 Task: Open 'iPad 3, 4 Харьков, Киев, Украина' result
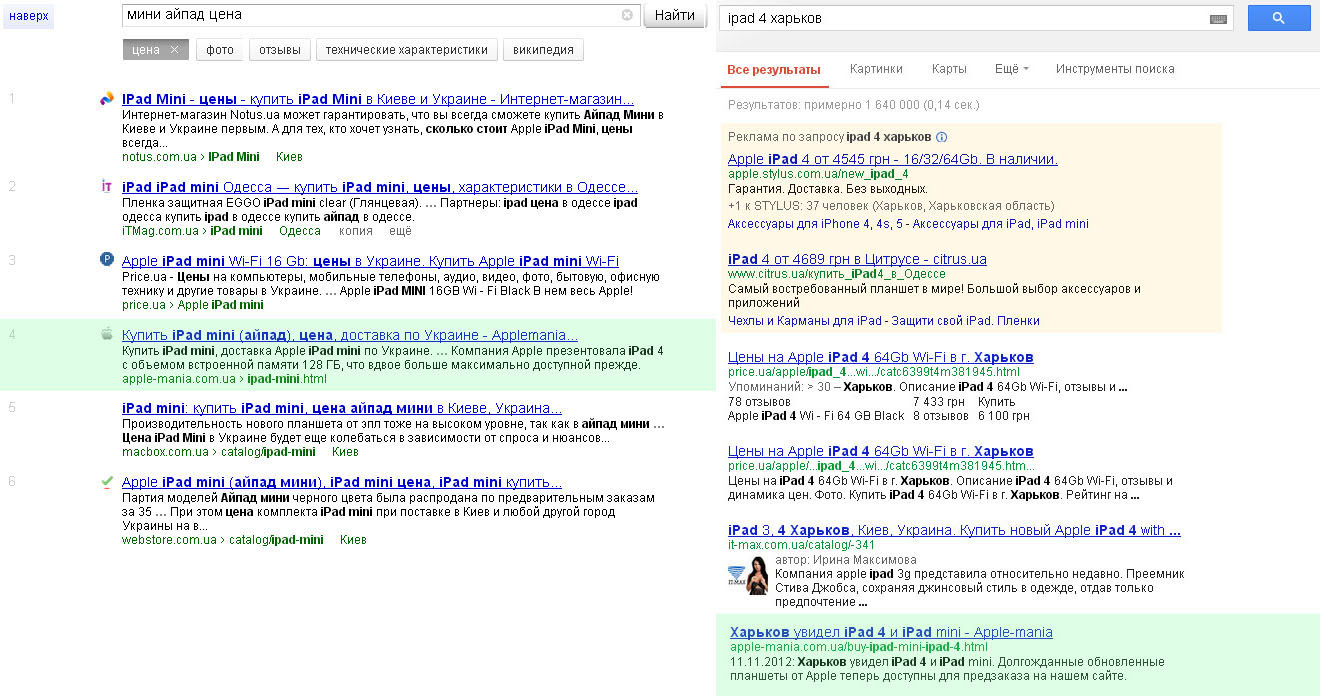954,530
